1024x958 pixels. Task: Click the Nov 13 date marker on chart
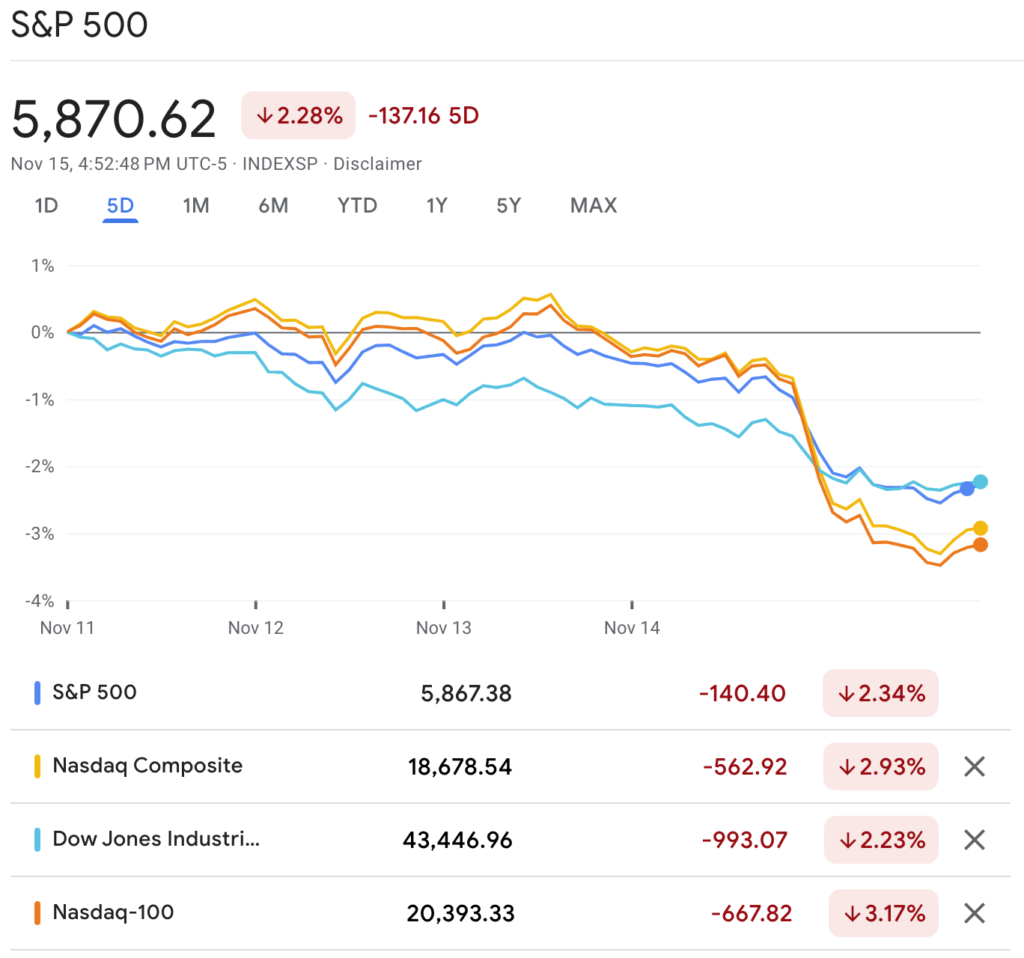pyautogui.click(x=443, y=627)
